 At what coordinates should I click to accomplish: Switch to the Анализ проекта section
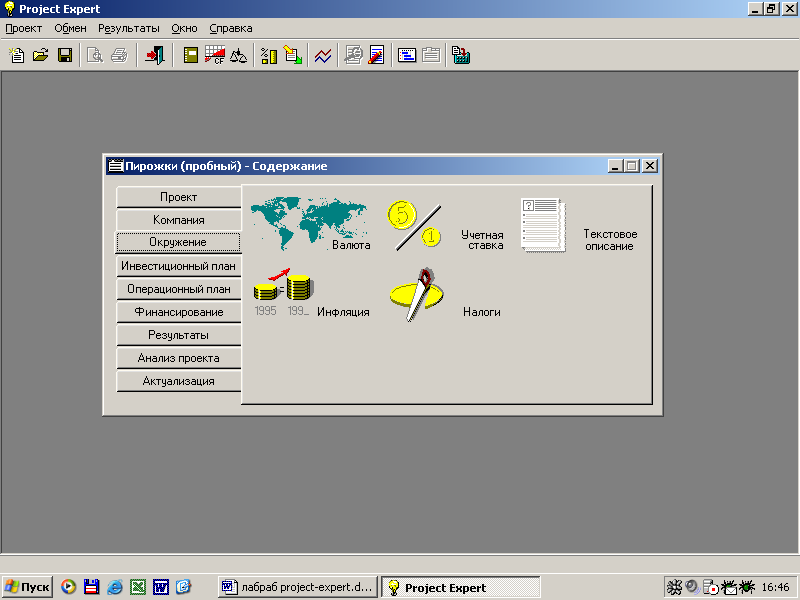pos(179,358)
